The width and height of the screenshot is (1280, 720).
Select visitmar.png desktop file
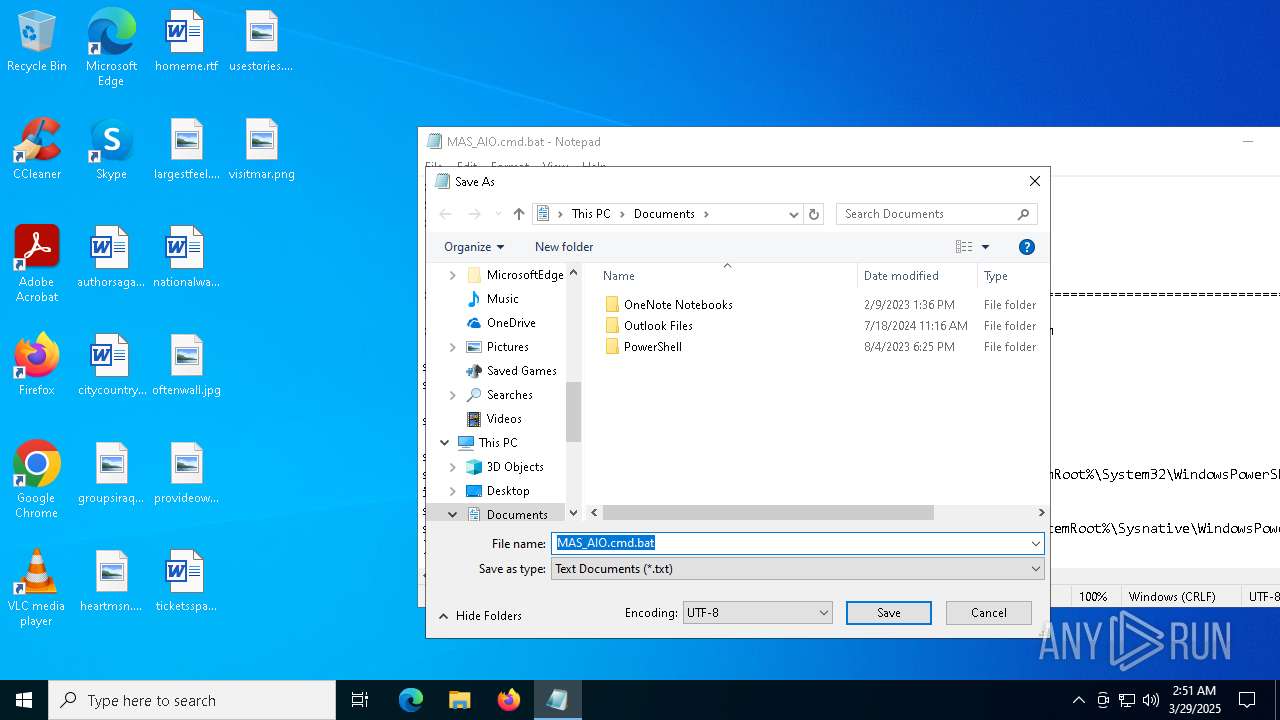pos(262,150)
